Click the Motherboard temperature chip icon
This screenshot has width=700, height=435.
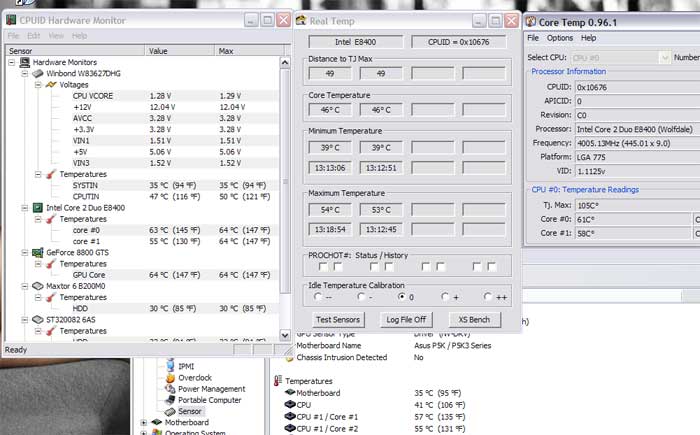[x=290, y=393]
